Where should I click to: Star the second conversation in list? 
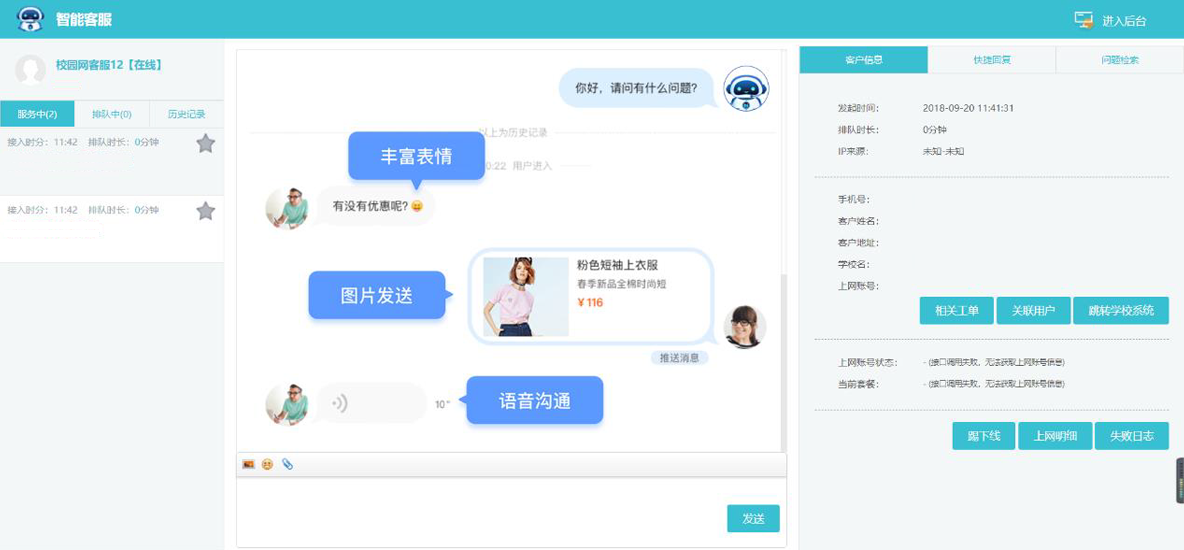point(205,211)
